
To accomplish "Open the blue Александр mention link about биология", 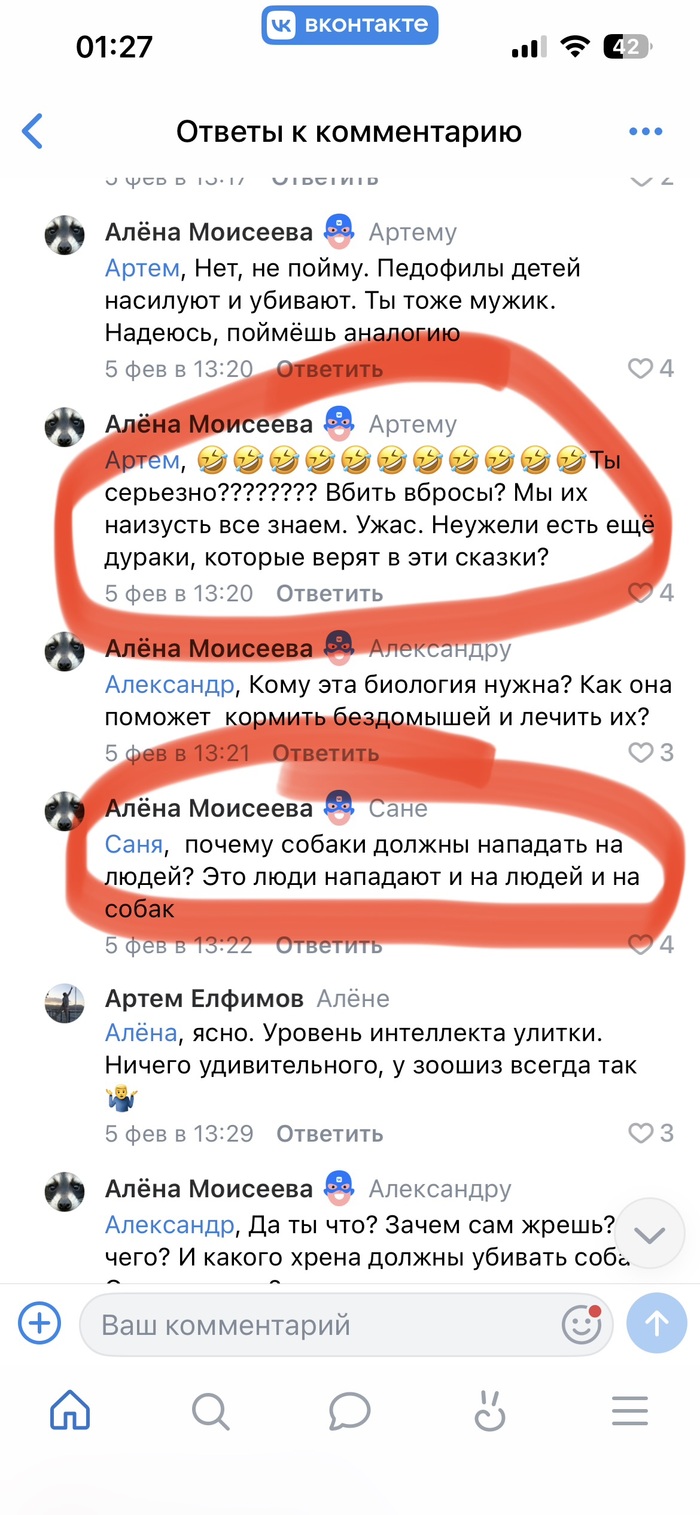I will [x=170, y=686].
